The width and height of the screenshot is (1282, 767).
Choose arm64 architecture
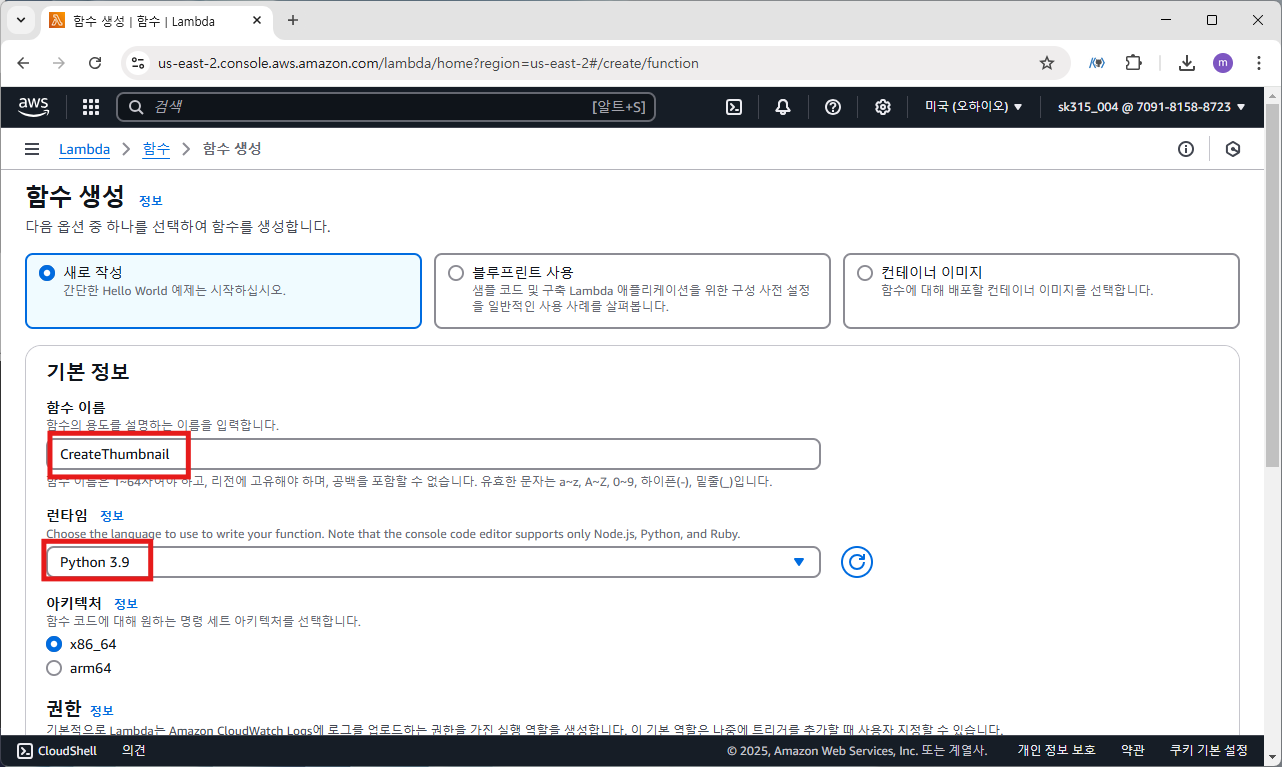(x=54, y=668)
